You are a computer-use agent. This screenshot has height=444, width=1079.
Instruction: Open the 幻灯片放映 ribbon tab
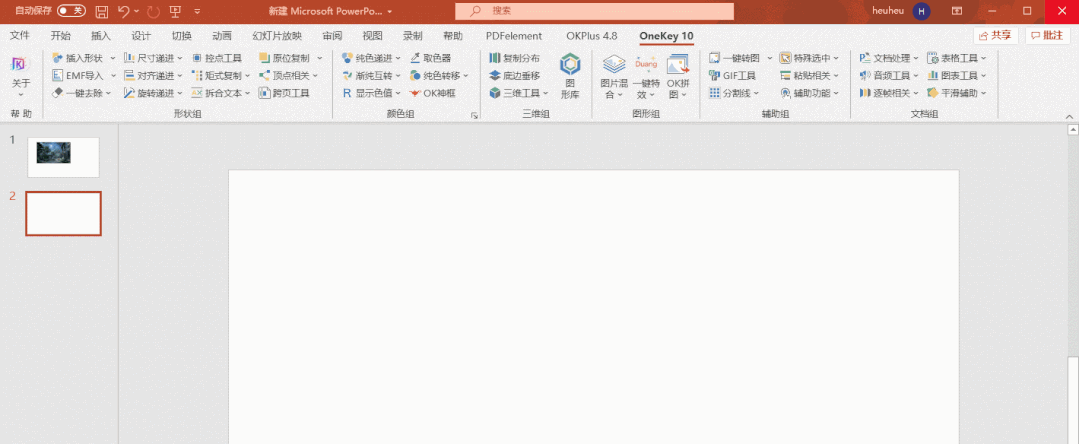coord(277,36)
